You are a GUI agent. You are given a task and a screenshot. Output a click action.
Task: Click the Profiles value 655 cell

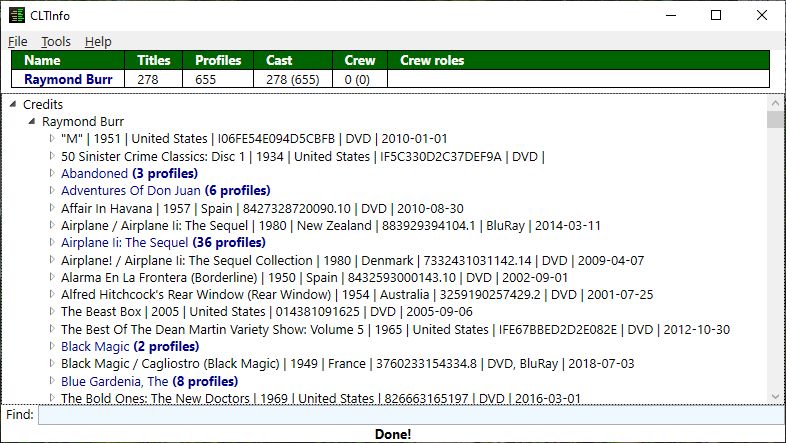pos(218,79)
